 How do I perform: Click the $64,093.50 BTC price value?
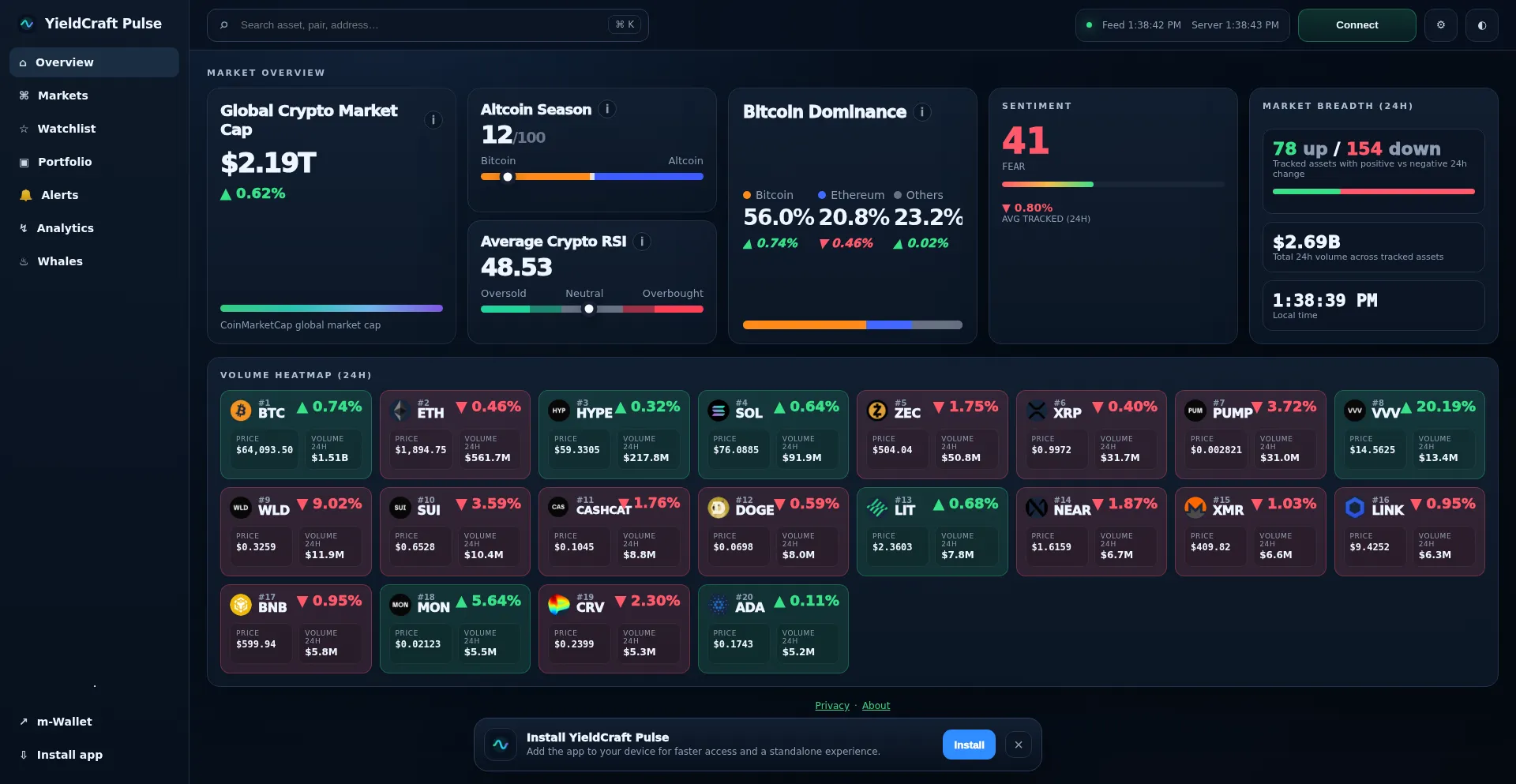click(x=265, y=450)
